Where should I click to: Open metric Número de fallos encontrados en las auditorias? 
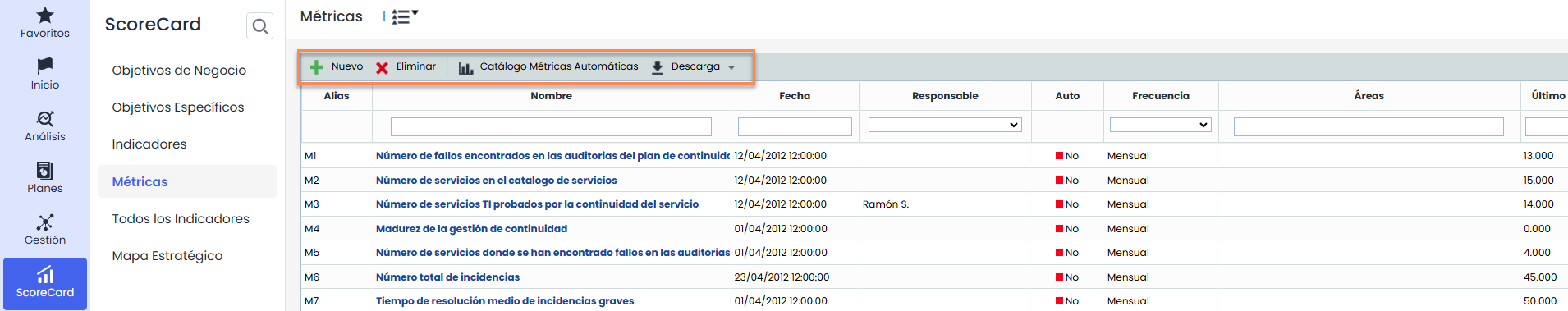(552, 156)
